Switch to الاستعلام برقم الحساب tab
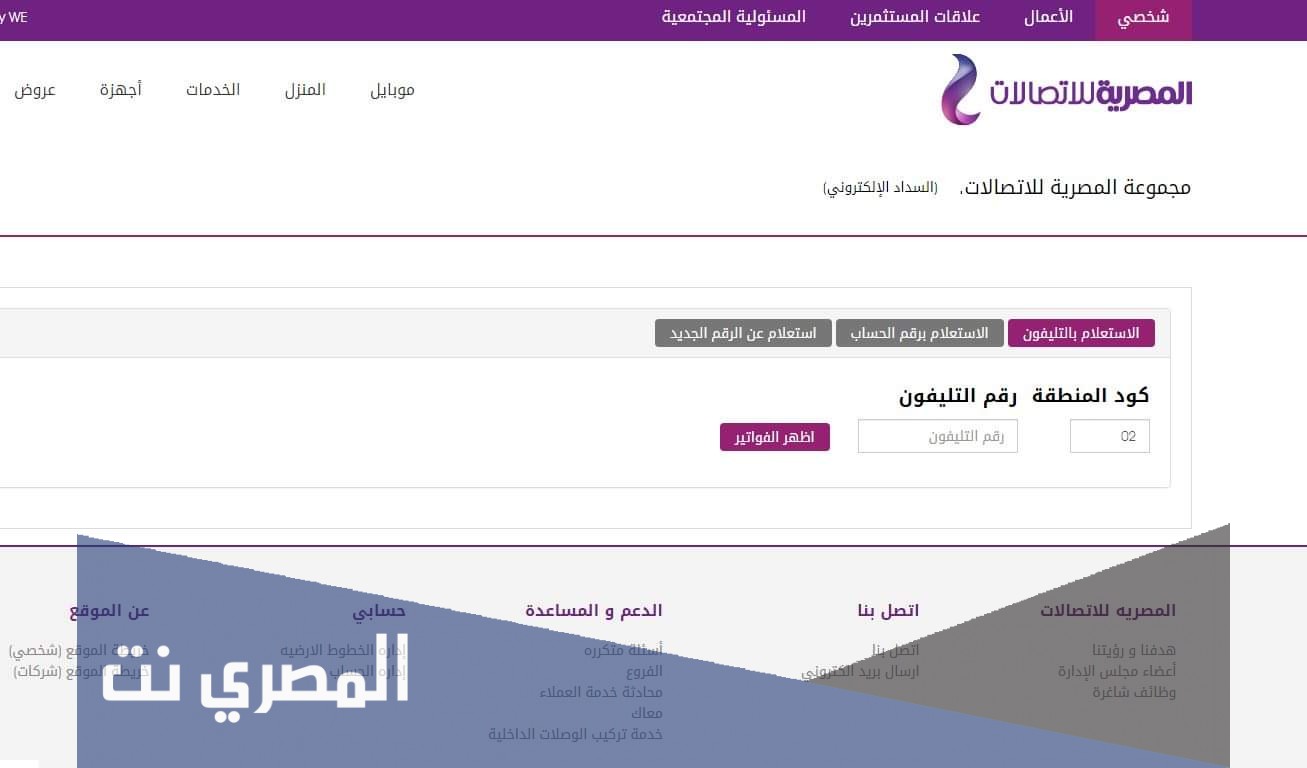Screen dimensions: 1307x768 (919, 333)
